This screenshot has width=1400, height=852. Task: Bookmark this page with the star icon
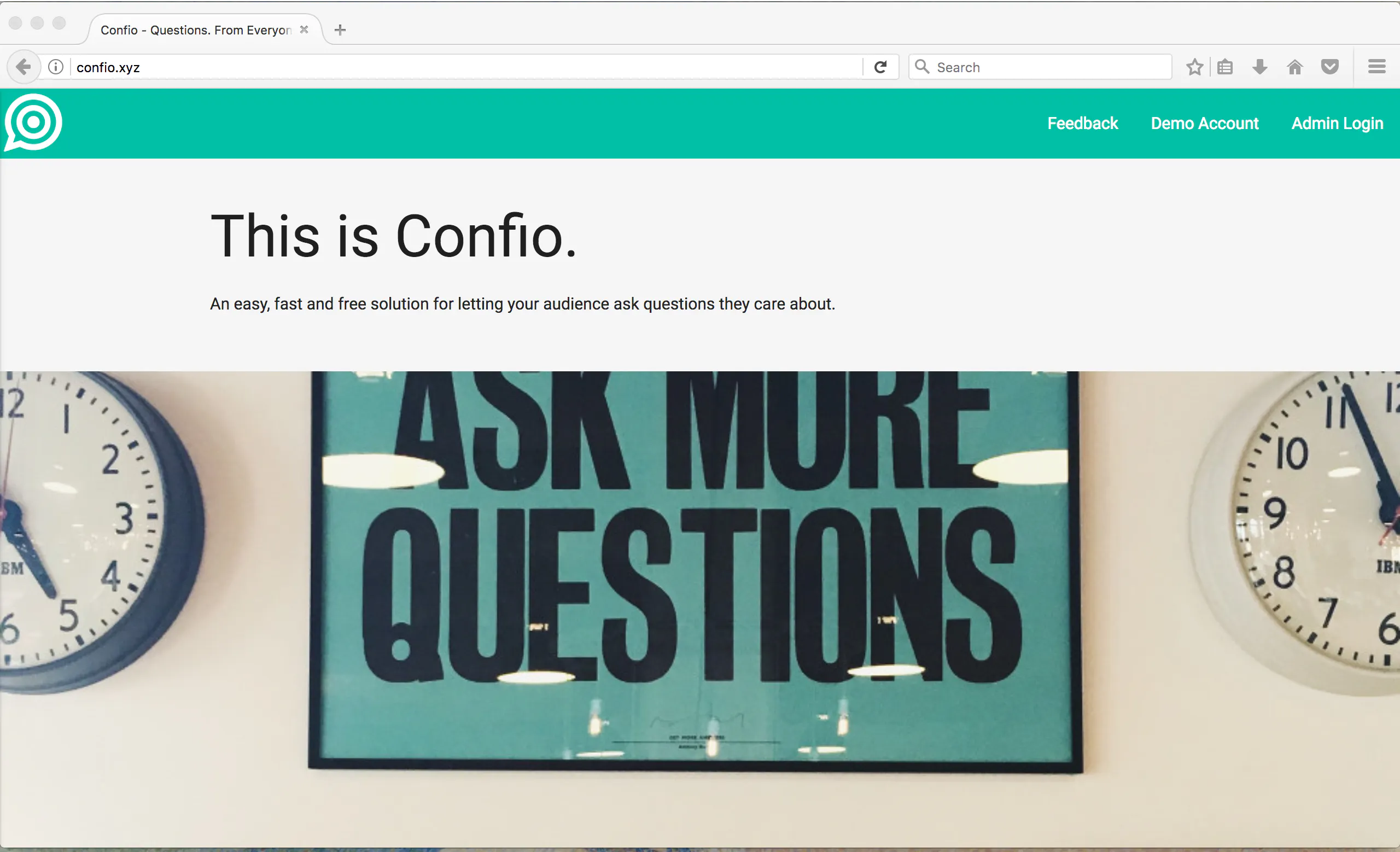[1194, 67]
